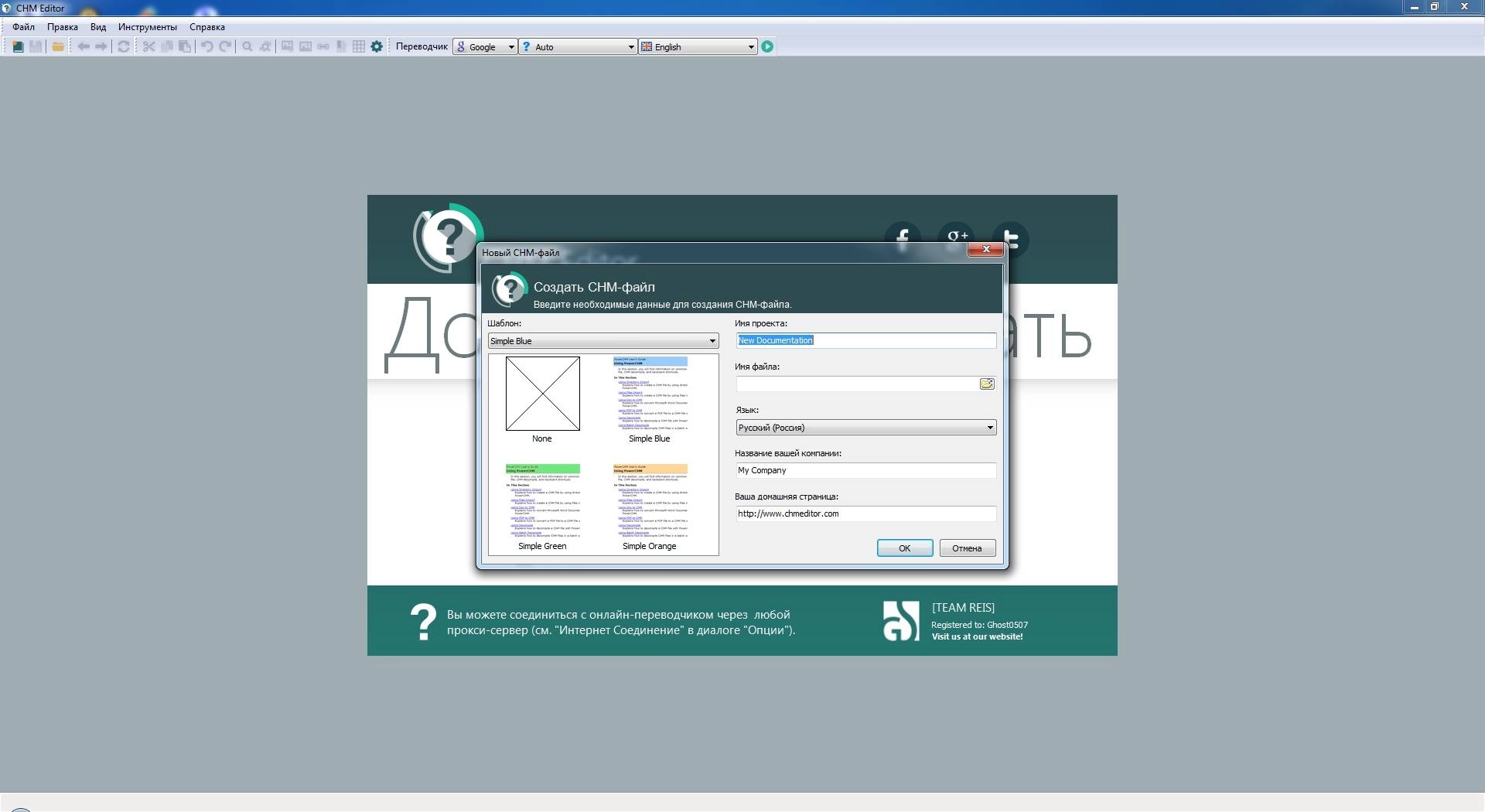The width and height of the screenshot is (1485, 812).
Task: Click the toolbar icon left of table grid
Action: coord(341,46)
